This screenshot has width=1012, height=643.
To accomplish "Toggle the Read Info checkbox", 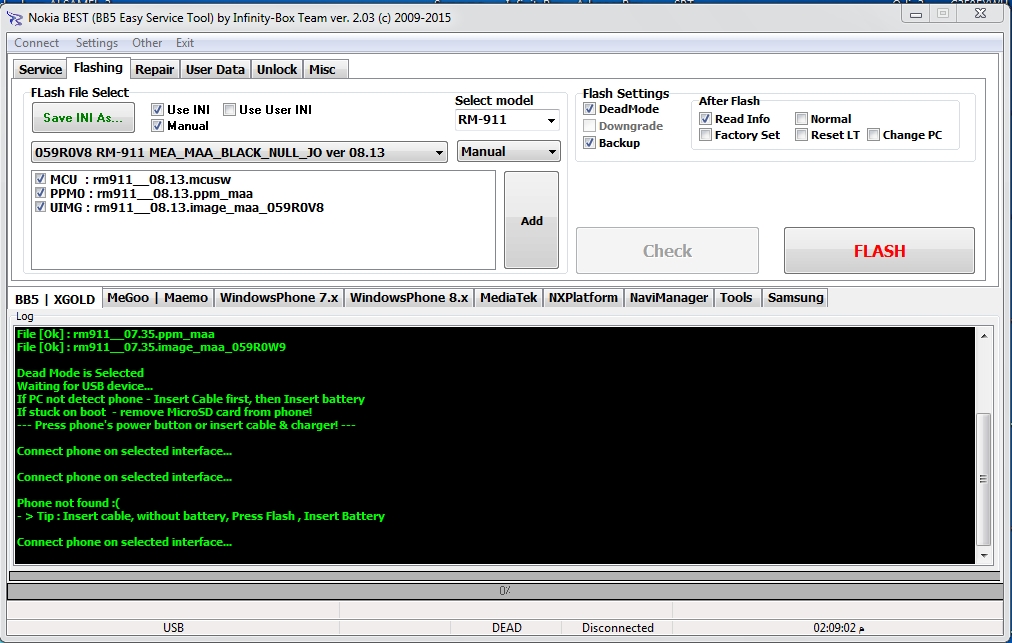I will tap(705, 119).
